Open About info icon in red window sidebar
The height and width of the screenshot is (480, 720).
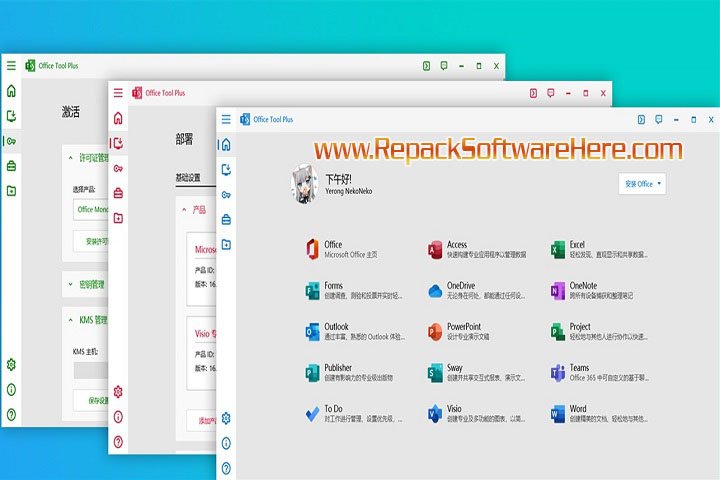coord(118,417)
